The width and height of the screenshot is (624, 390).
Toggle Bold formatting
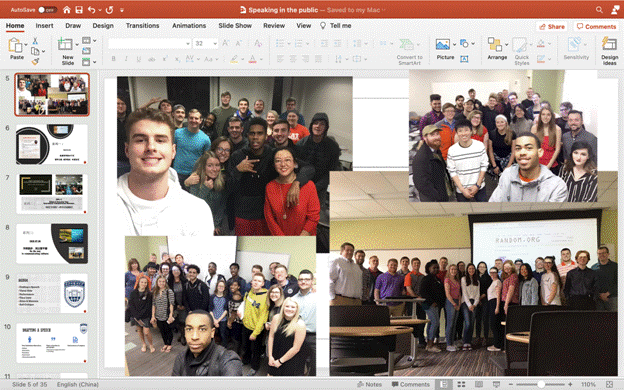pos(113,59)
